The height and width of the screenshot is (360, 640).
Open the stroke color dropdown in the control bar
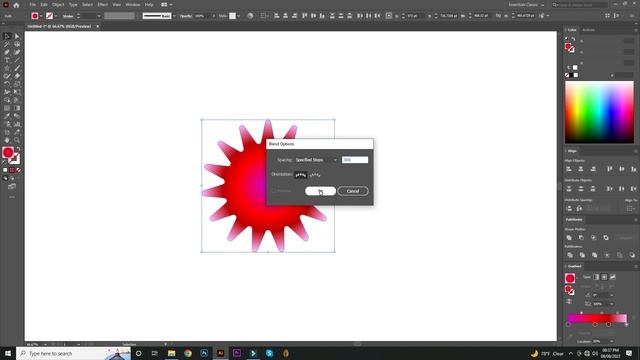(x=56, y=16)
